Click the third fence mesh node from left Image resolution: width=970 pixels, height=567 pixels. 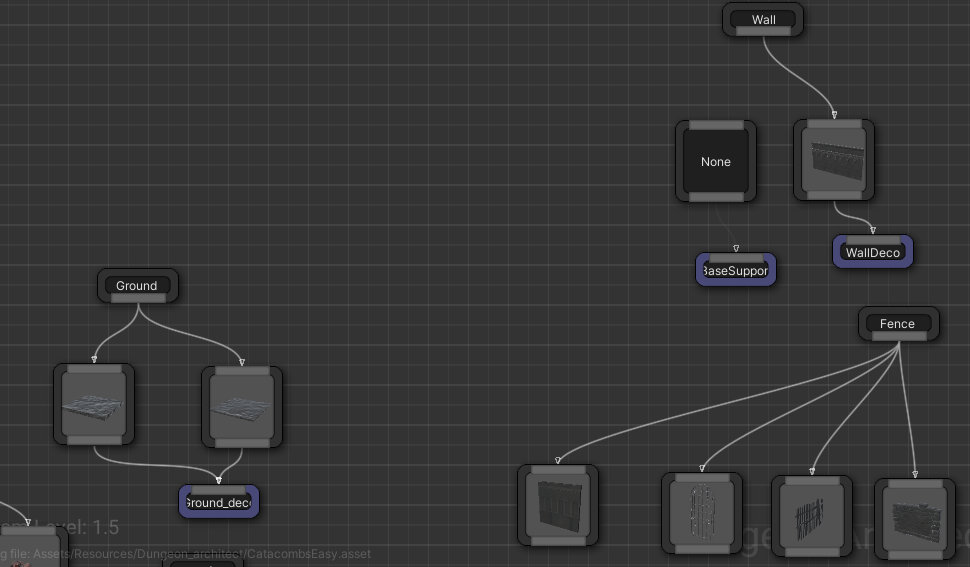812,517
